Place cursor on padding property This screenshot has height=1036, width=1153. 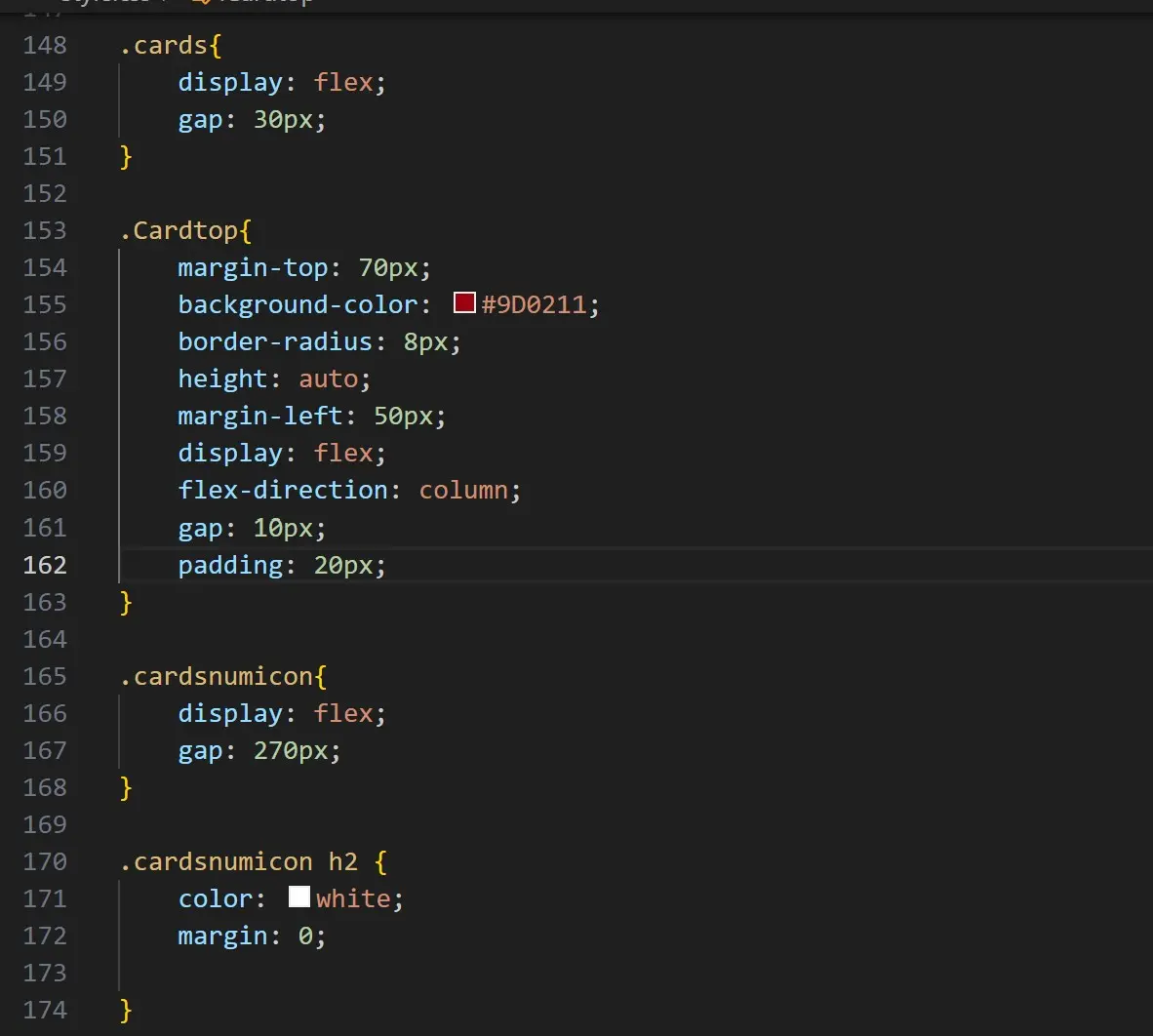230,566
